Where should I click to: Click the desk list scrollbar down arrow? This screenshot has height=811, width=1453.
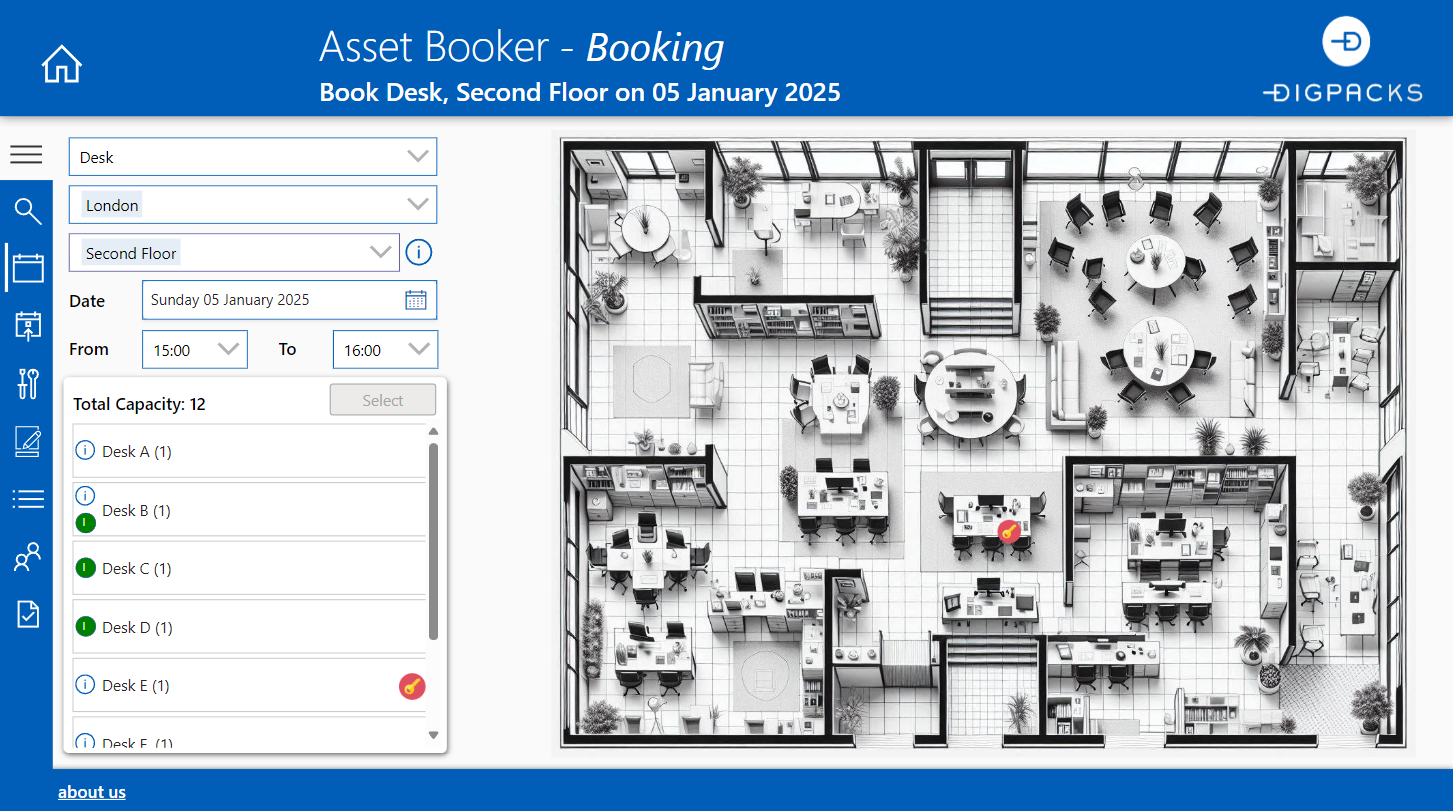[433, 735]
